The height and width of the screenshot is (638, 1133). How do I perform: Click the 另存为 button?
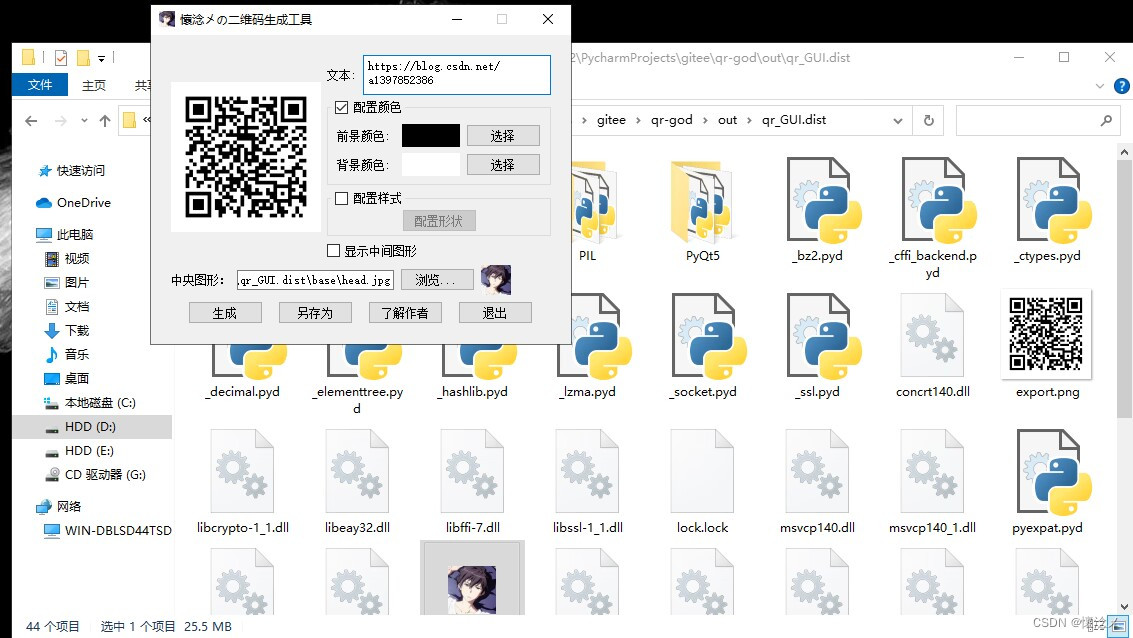pyautogui.click(x=315, y=313)
